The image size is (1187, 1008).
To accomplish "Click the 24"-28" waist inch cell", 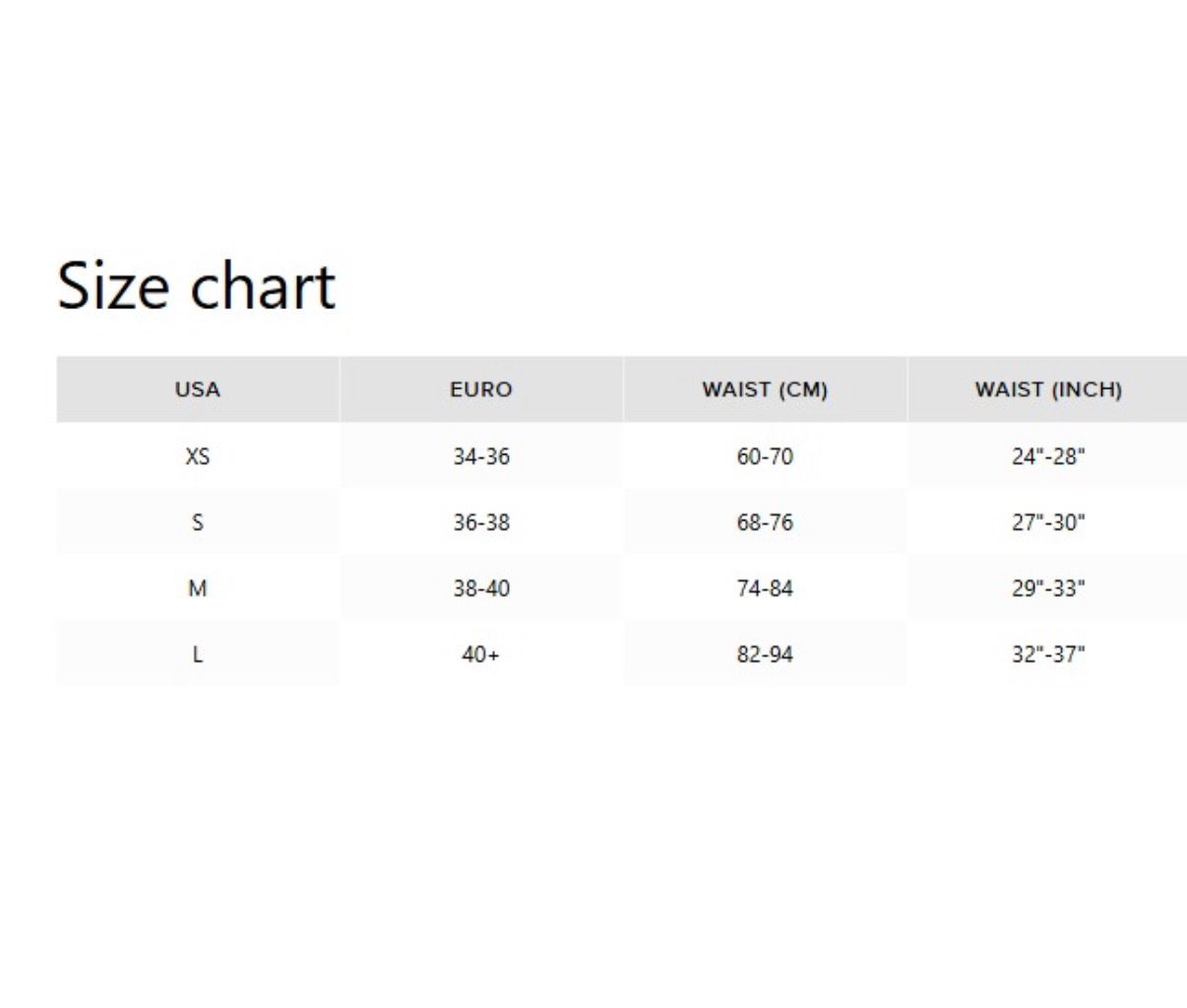I will point(1048,457).
